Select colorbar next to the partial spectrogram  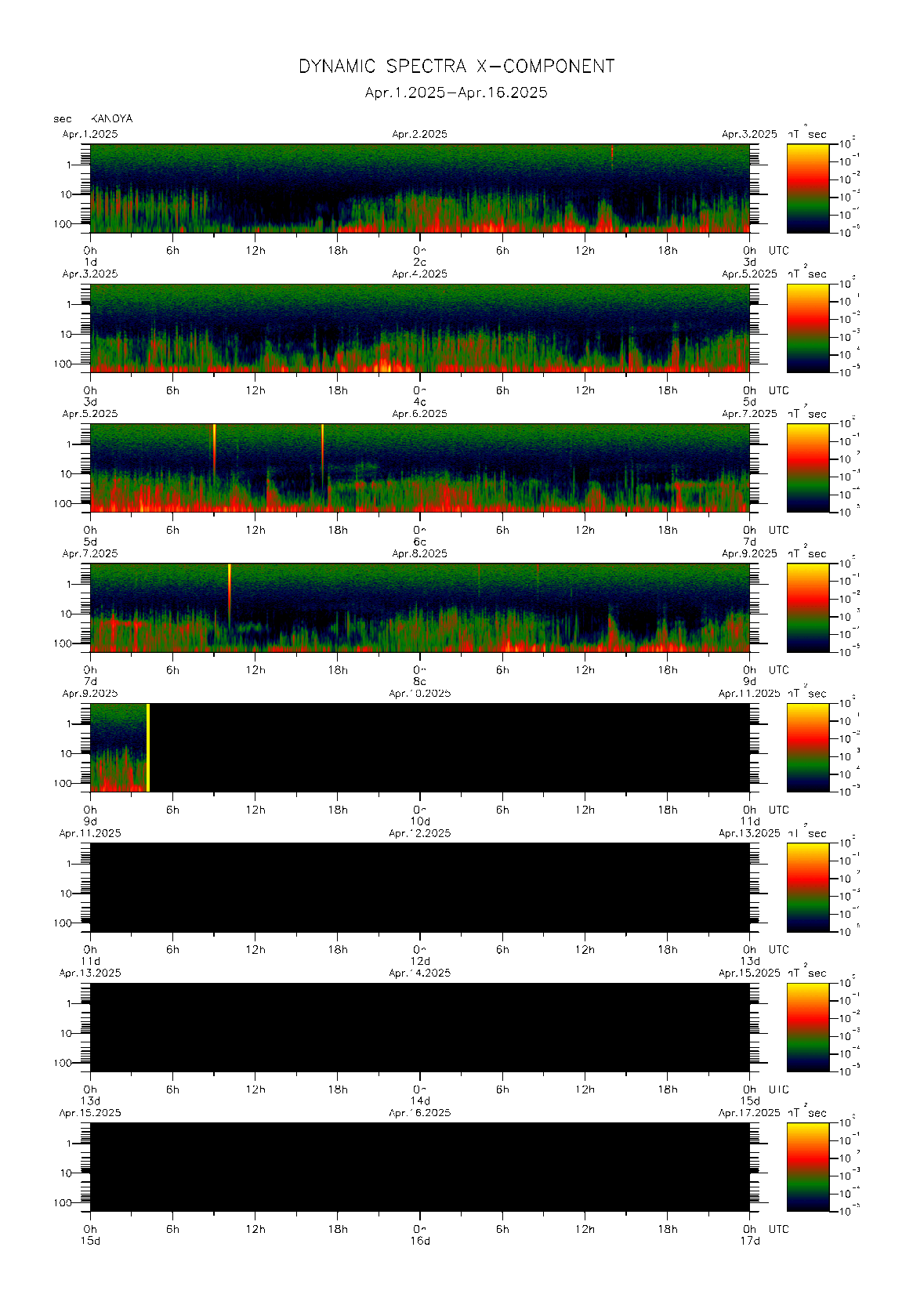click(807, 748)
